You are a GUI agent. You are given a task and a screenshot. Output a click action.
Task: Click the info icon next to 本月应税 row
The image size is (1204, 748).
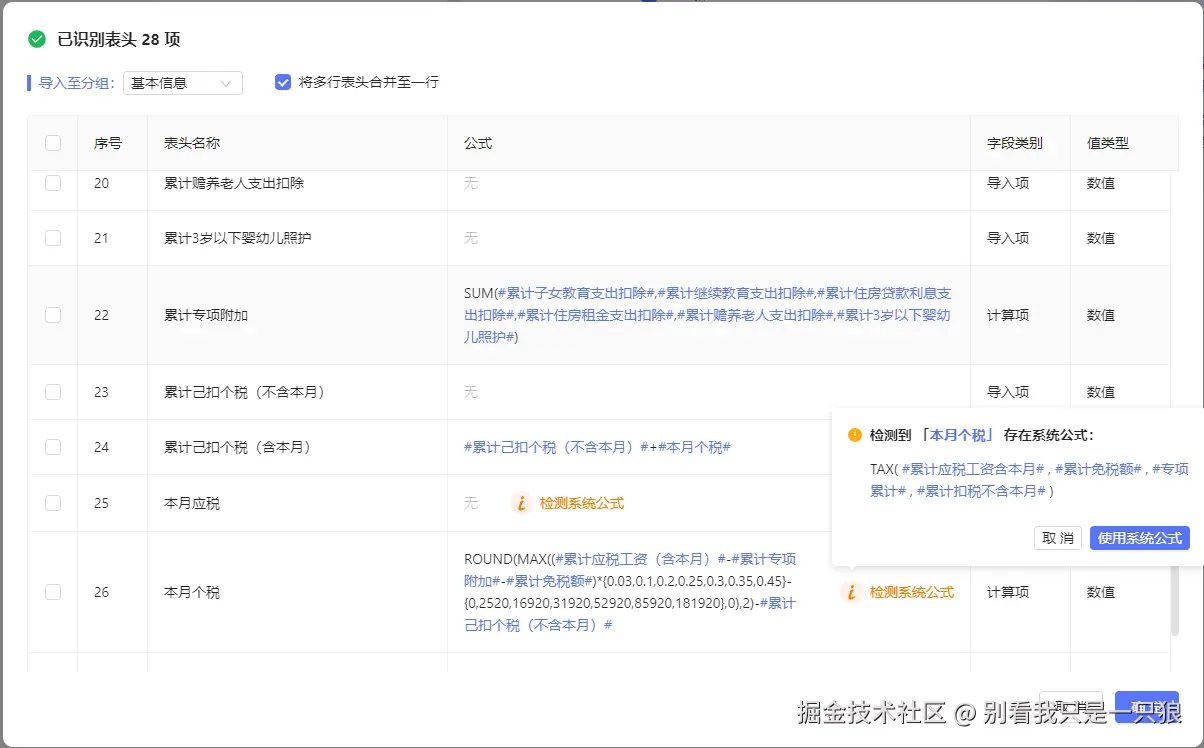coord(521,503)
